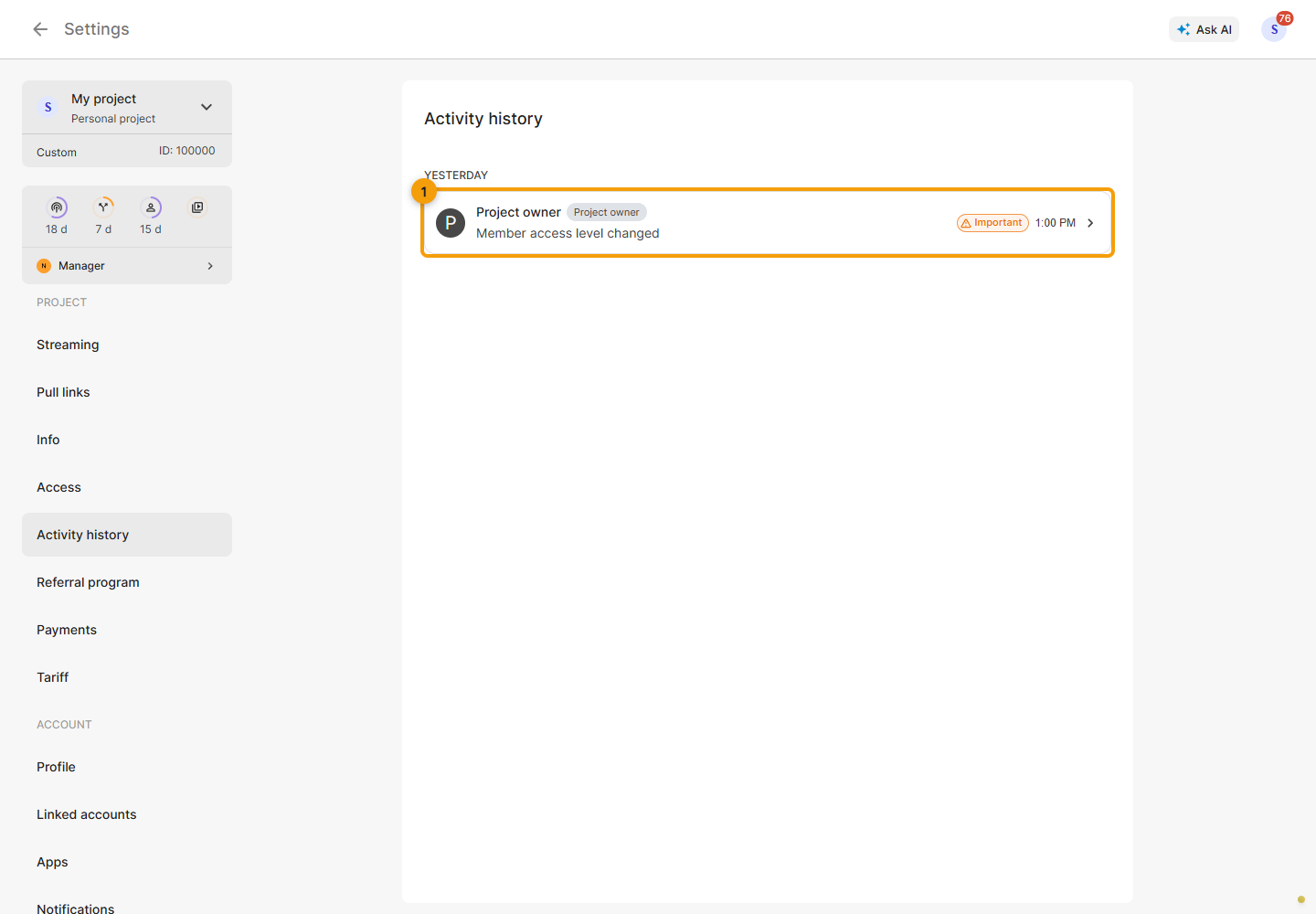1316x914 pixels.
Task: Go to Pull links
Action: click(x=127, y=392)
